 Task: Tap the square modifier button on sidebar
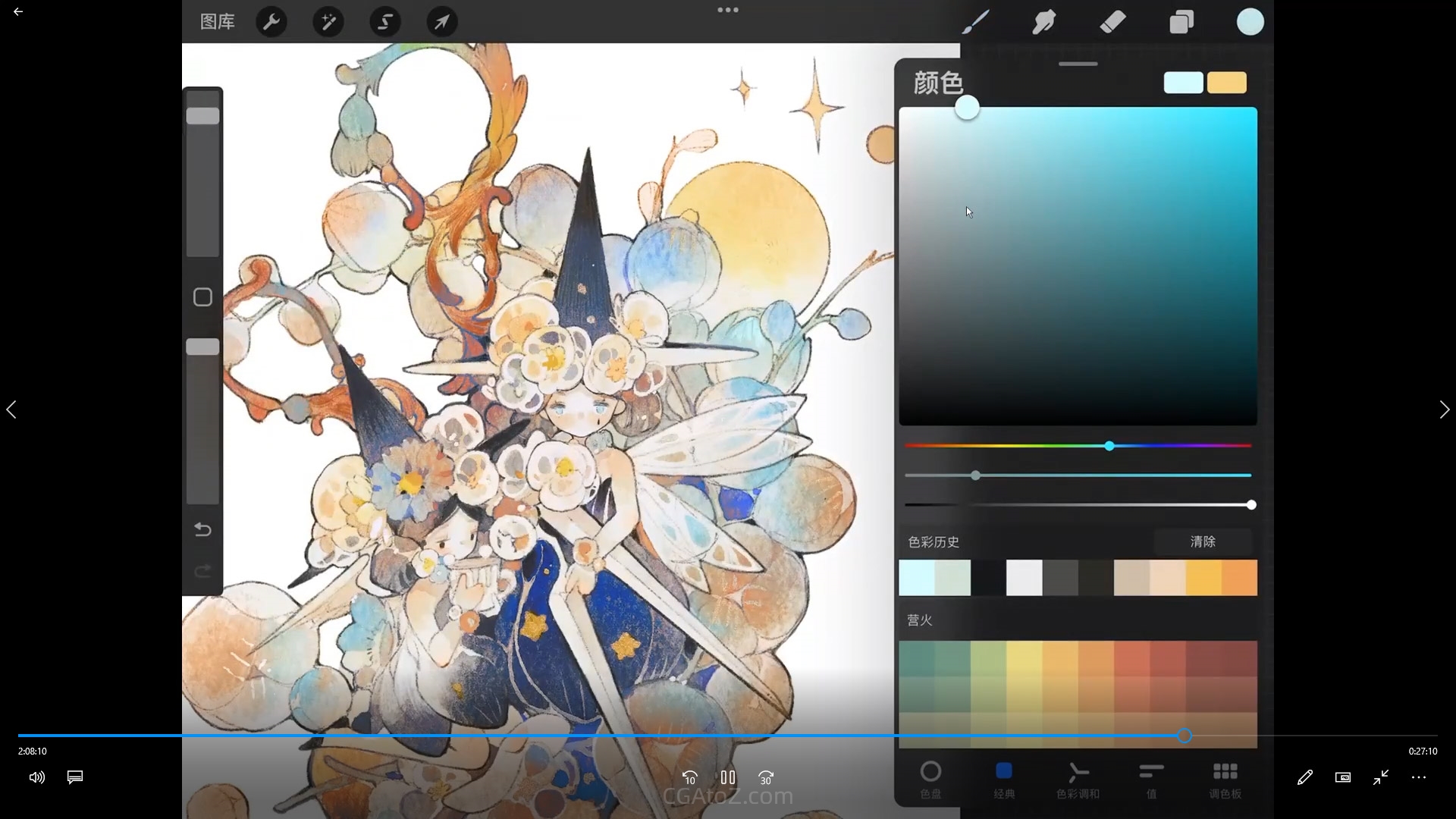202,297
